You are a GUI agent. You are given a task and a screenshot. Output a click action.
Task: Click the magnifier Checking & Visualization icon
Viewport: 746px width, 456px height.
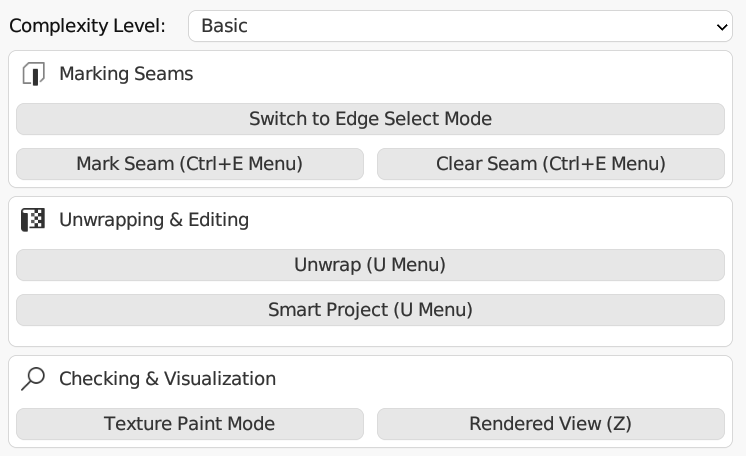(33, 379)
